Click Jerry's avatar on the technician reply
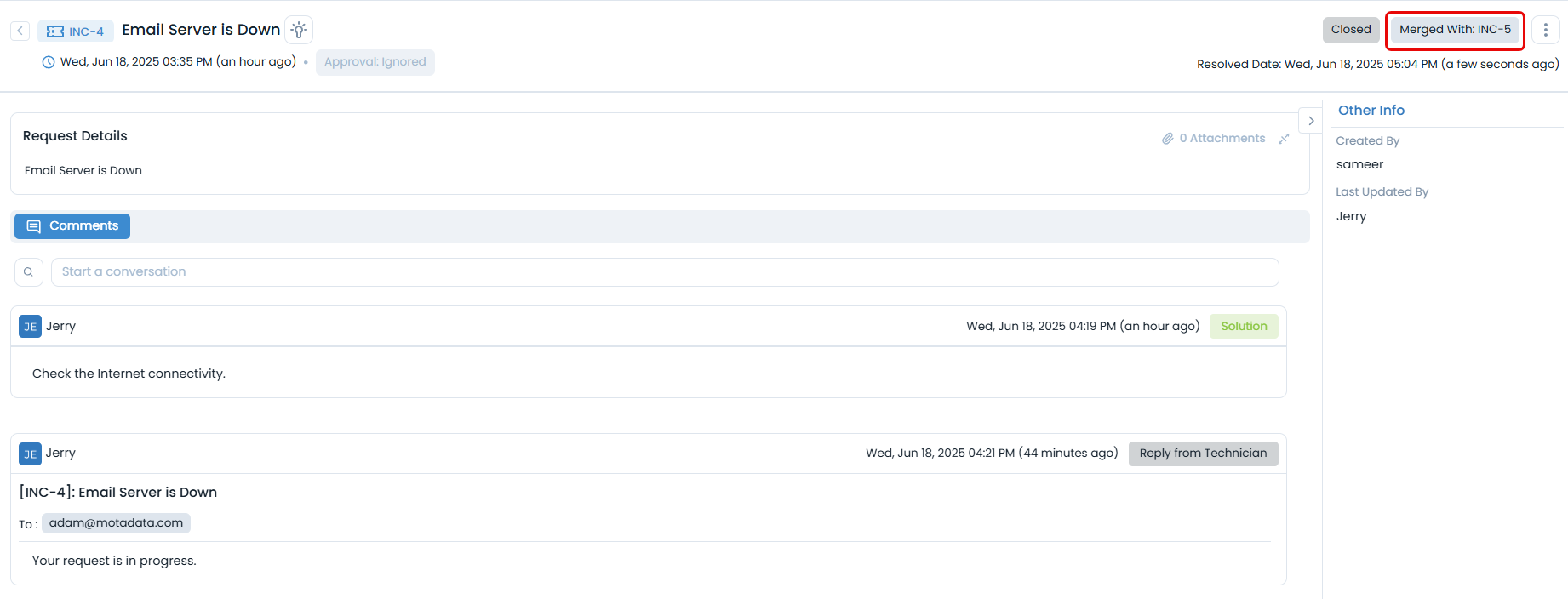The width and height of the screenshot is (1568, 599). tap(30, 454)
